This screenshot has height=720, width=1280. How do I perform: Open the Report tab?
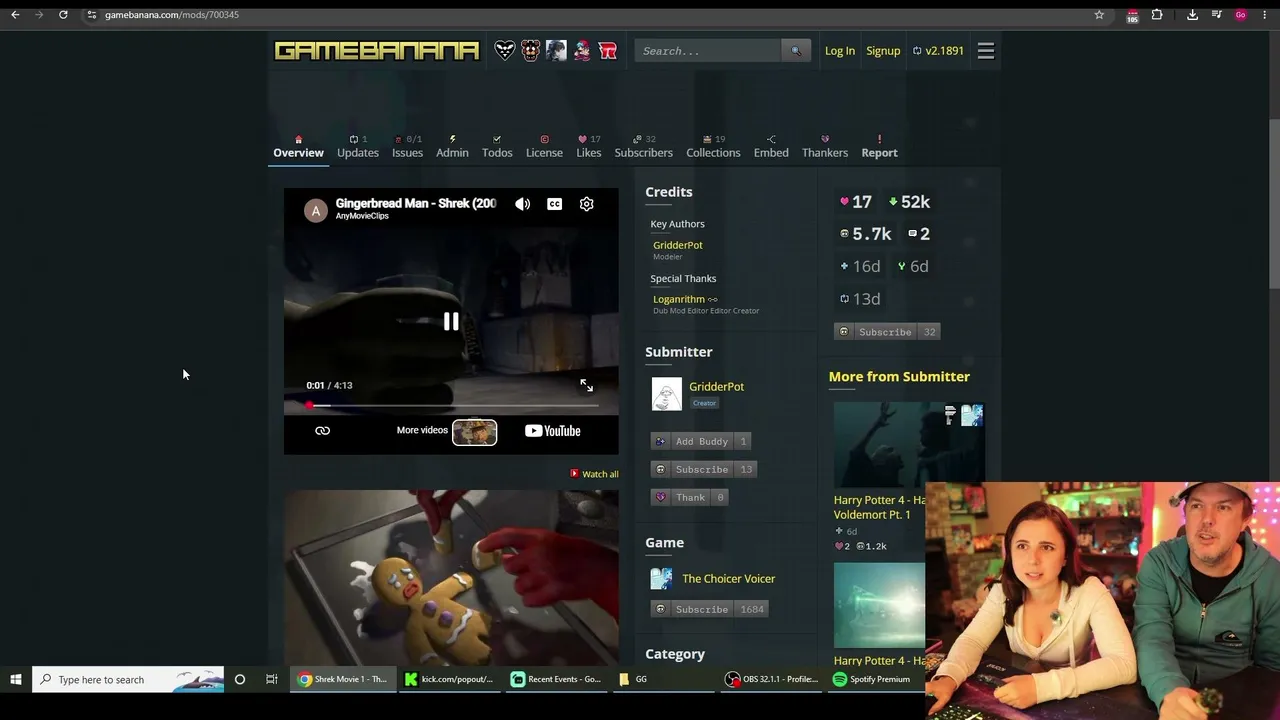point(880,147)
